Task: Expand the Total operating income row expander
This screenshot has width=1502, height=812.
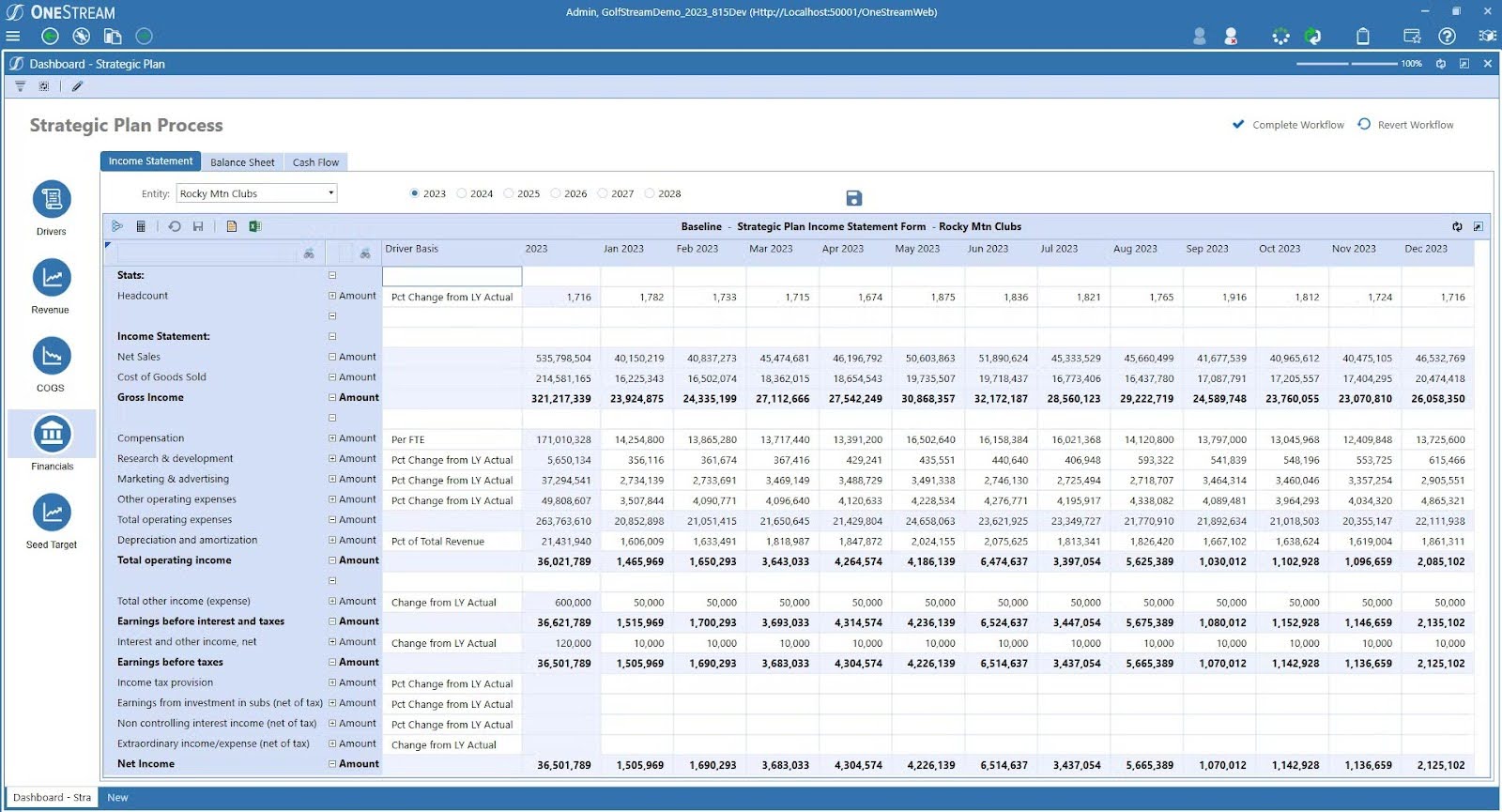Action: point(332,560)
